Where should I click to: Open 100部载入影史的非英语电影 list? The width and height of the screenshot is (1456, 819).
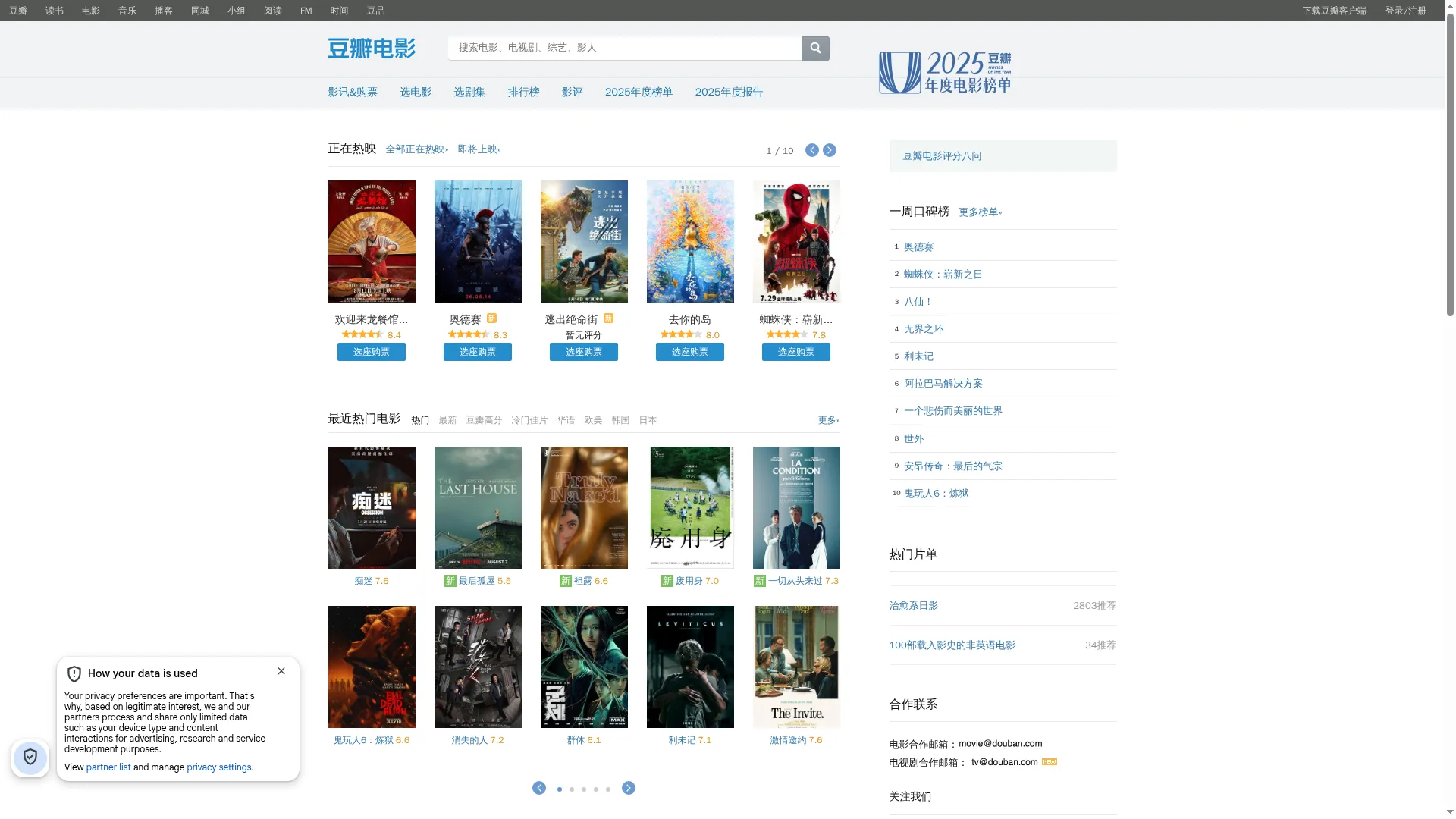click(x=952, y=645)
